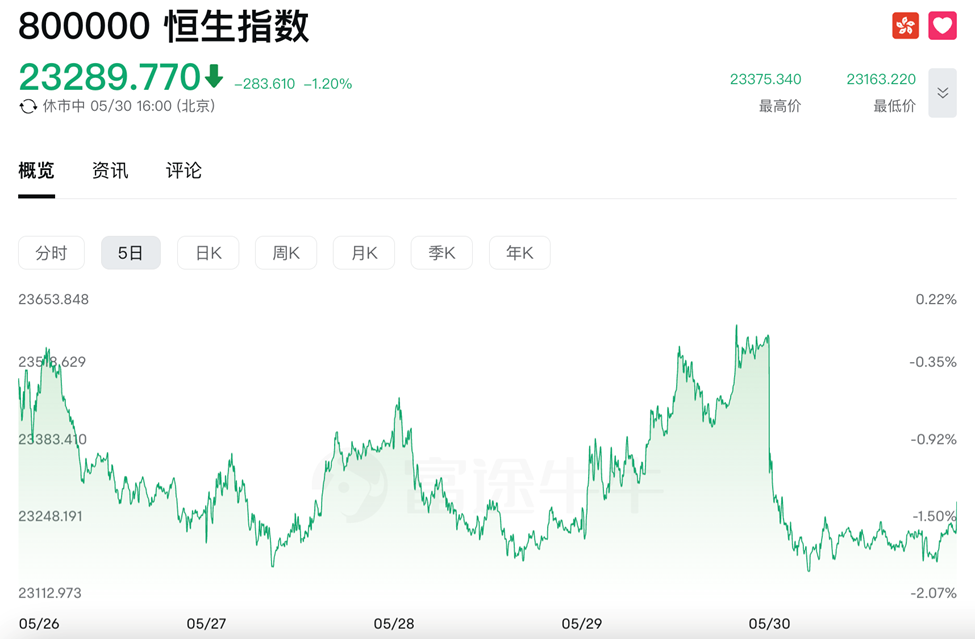
Task: Click the 23653.848 axis label
Action: pos(53,300)
